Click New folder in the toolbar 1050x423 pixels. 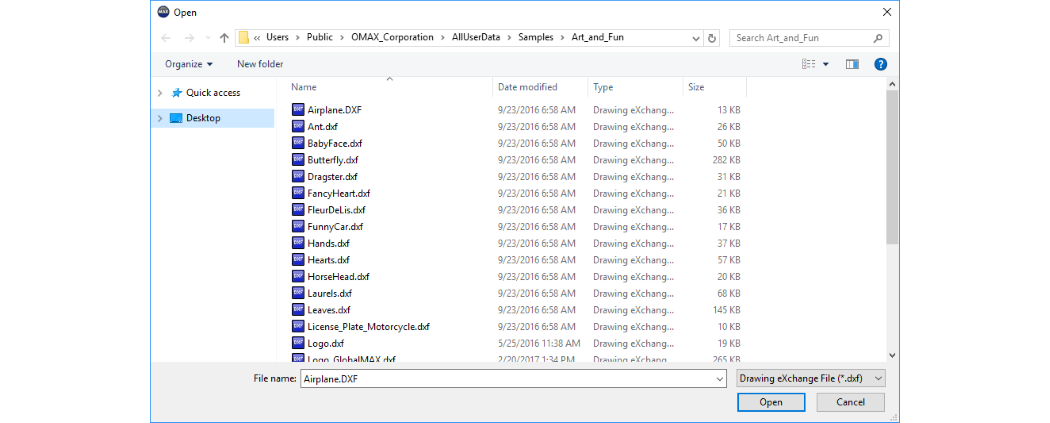[260, 64]
